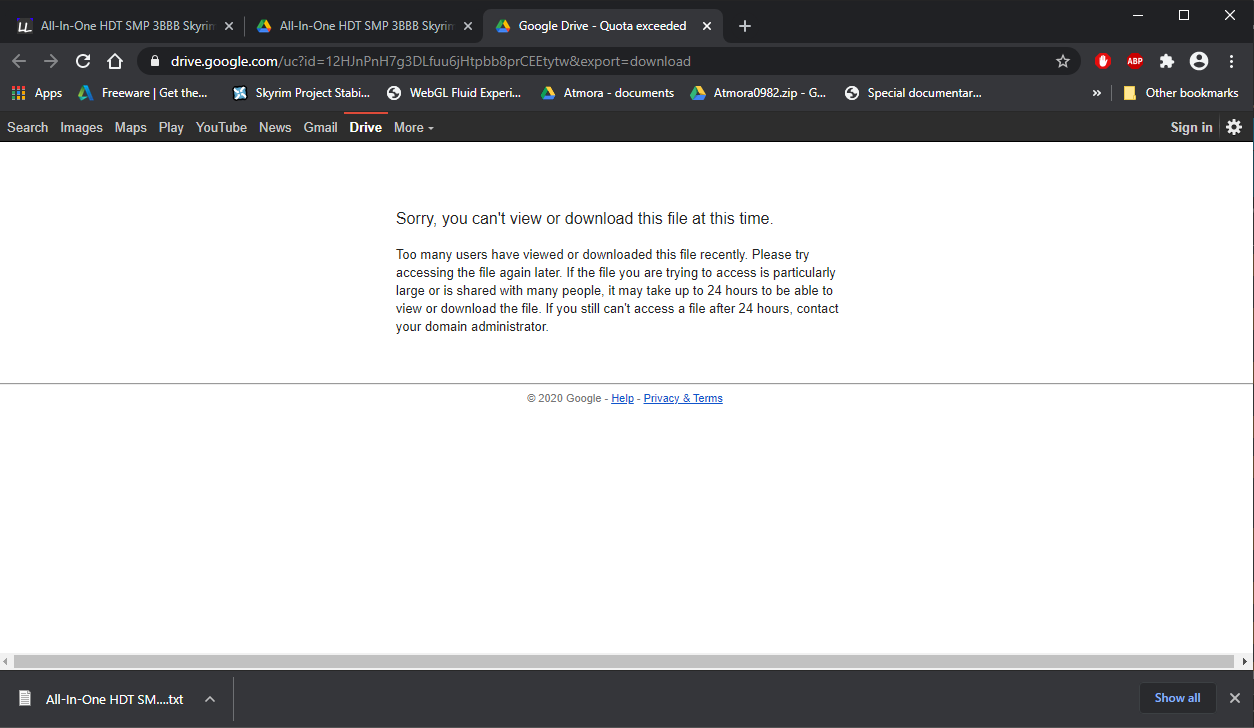Open the Privacy & Terms link
Viewport: 1254px width, 728px height.
click(x=683, y=398)
